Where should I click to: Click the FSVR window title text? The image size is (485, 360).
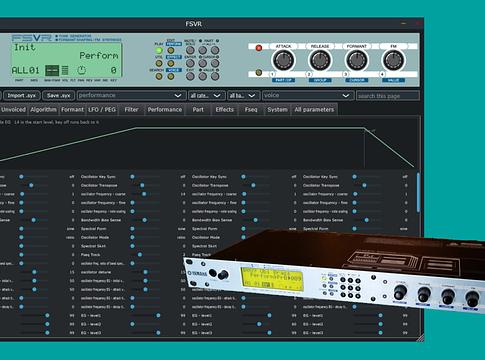click(194, 24)
